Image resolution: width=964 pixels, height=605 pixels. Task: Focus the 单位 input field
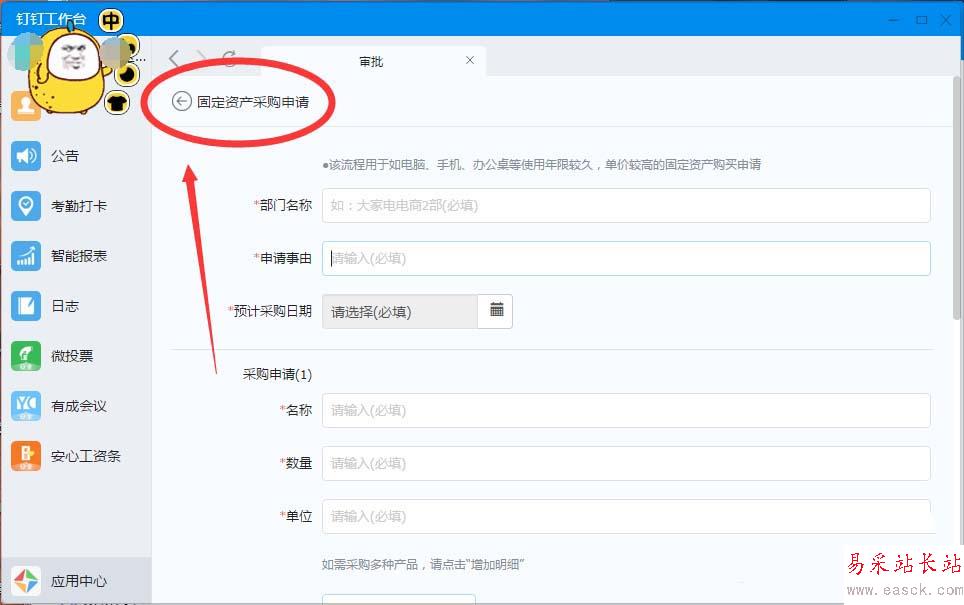coord(626,516)
